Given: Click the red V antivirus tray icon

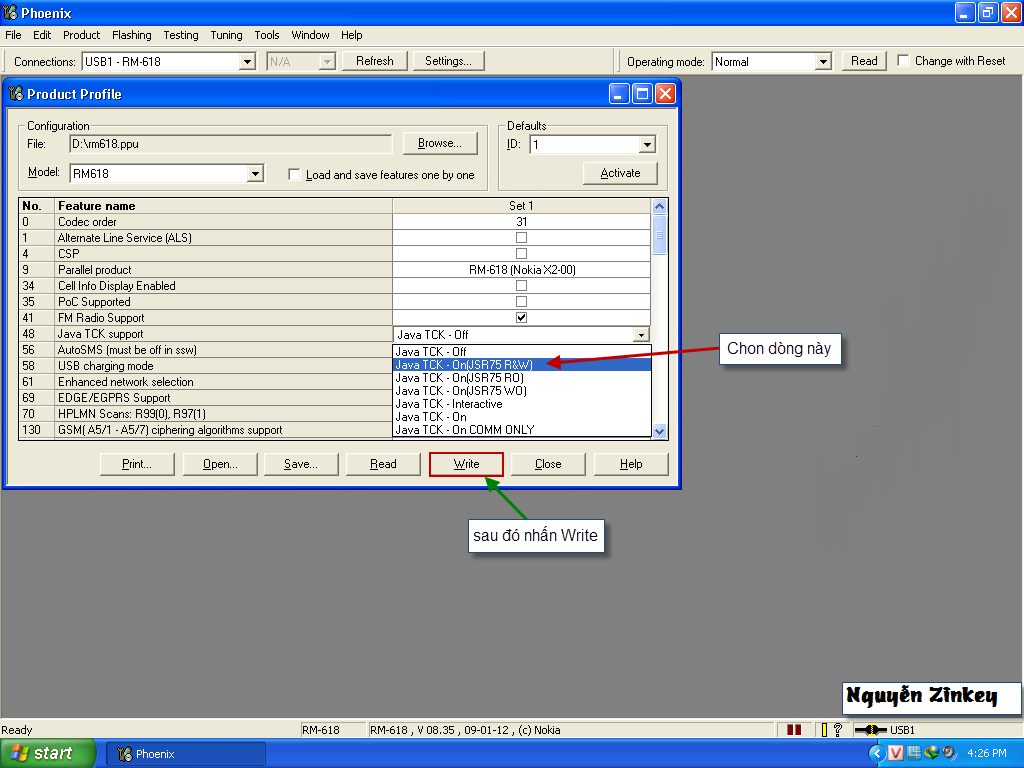Looking at the screenshot, I should [x=896, y=753].
